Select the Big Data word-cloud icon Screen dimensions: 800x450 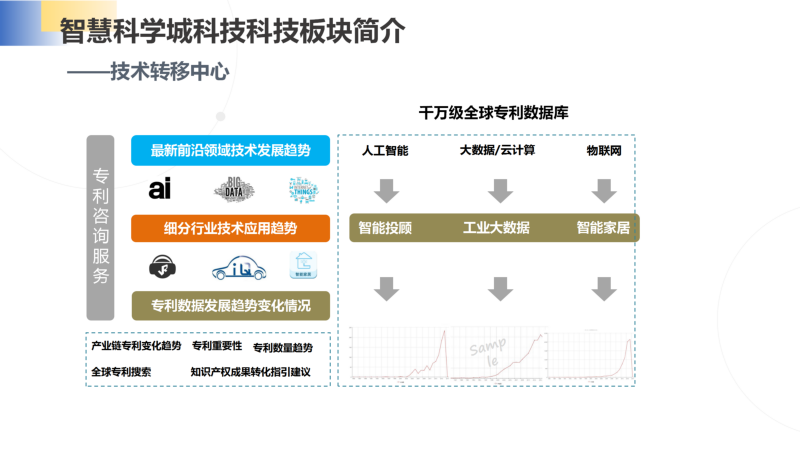234,190
